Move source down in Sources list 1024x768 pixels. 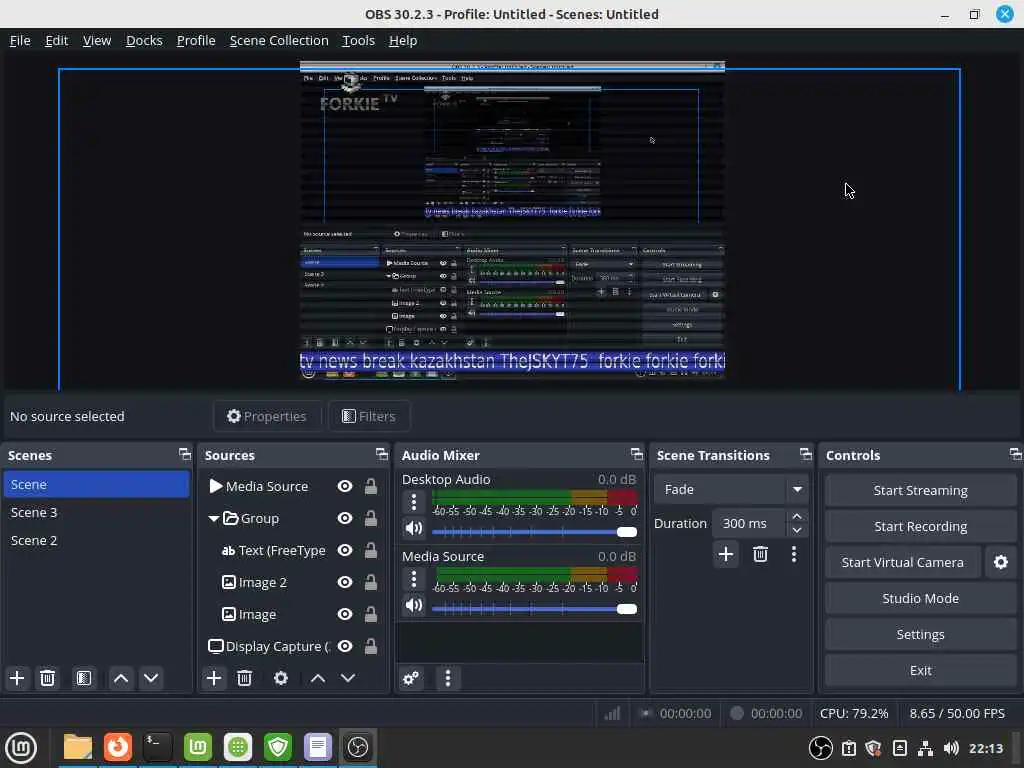(348, 678)
